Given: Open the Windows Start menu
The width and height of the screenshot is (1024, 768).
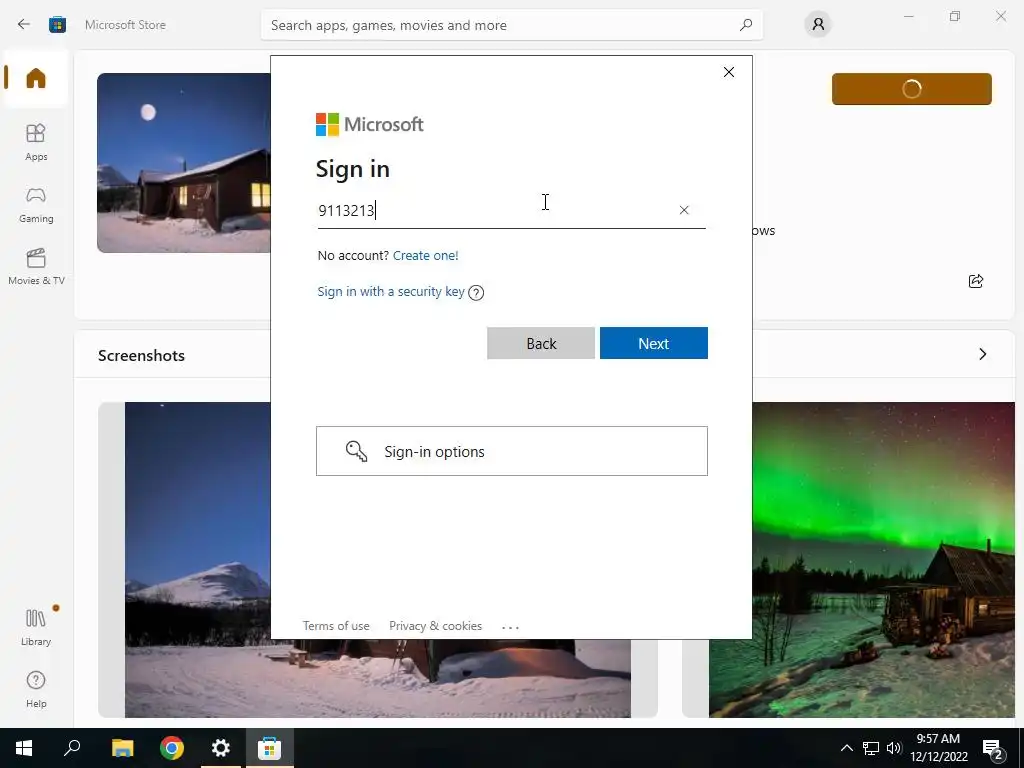Looking at the screenshot, I should click(24, 748).
